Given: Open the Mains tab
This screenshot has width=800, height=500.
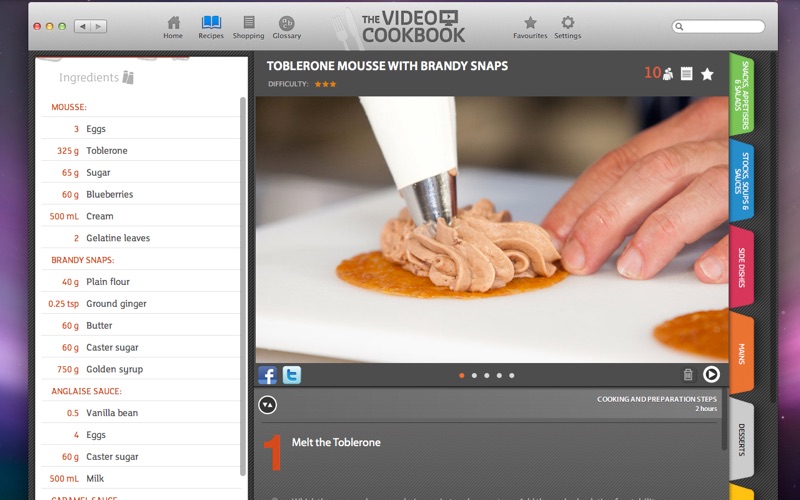Looking at the screenshot, I should click(x=742, y=353).
